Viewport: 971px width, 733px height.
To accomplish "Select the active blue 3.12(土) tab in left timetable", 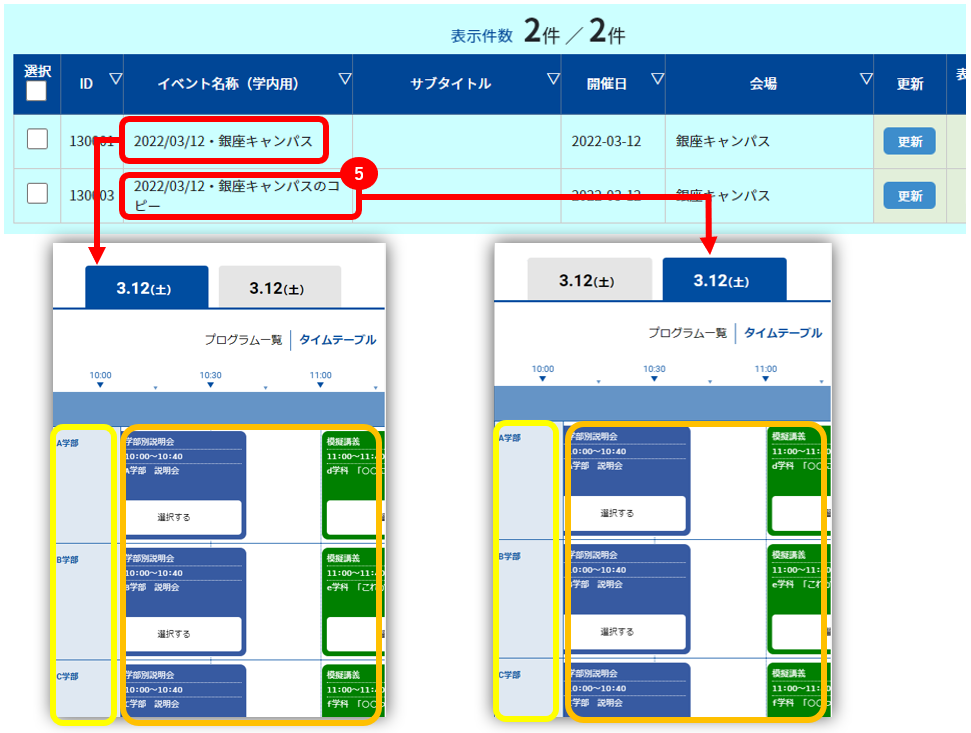I will tap(147, 287).
